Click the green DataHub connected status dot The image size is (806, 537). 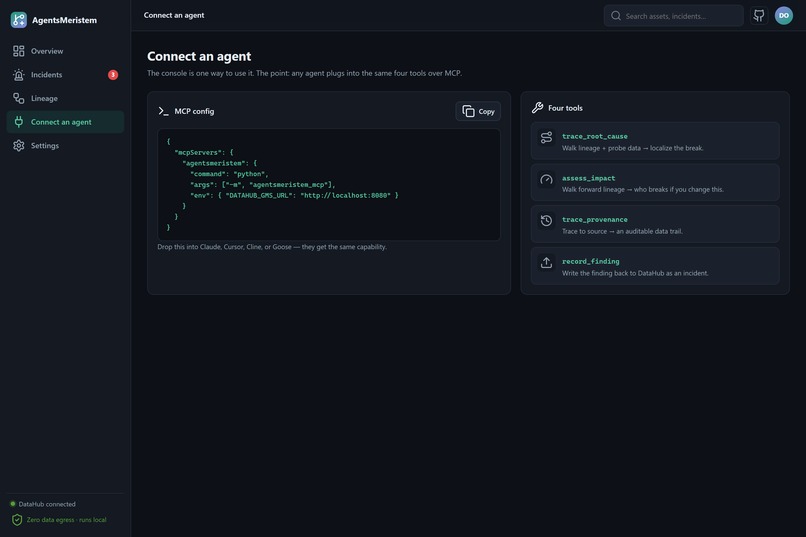coord(13,504)
